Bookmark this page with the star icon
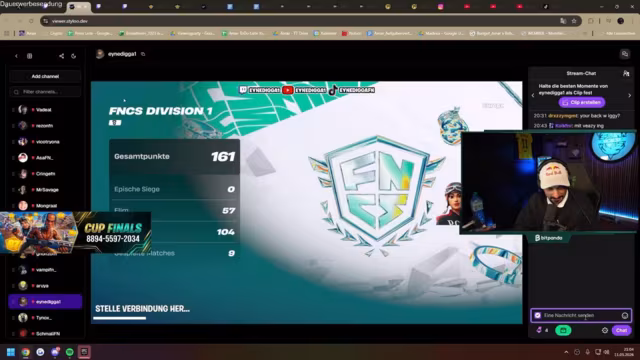 pos(574,21)
